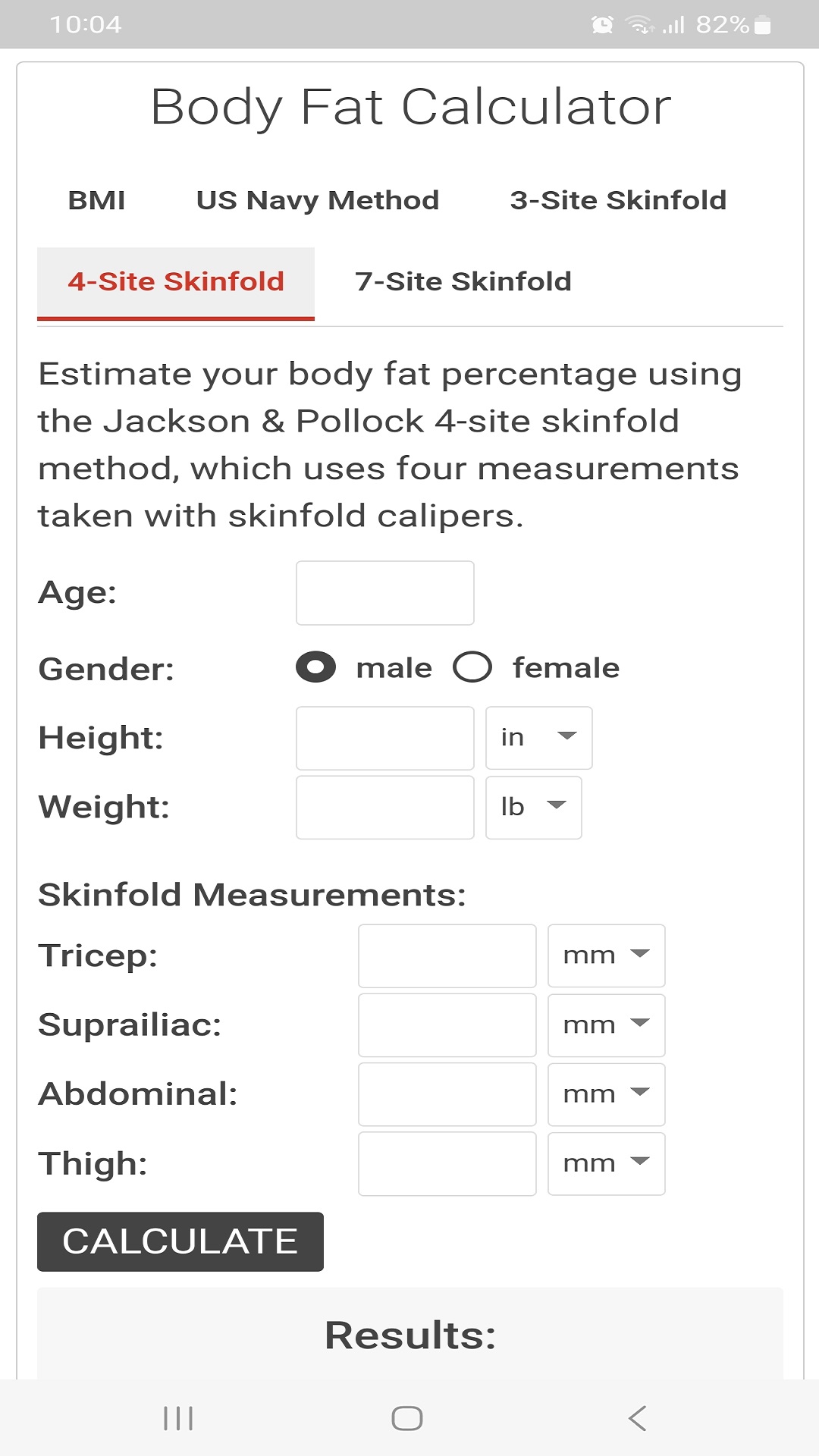
Task: Expand the Thigh measurement units dropdown
Action: pyautogui.click(x=606, y=1163)
